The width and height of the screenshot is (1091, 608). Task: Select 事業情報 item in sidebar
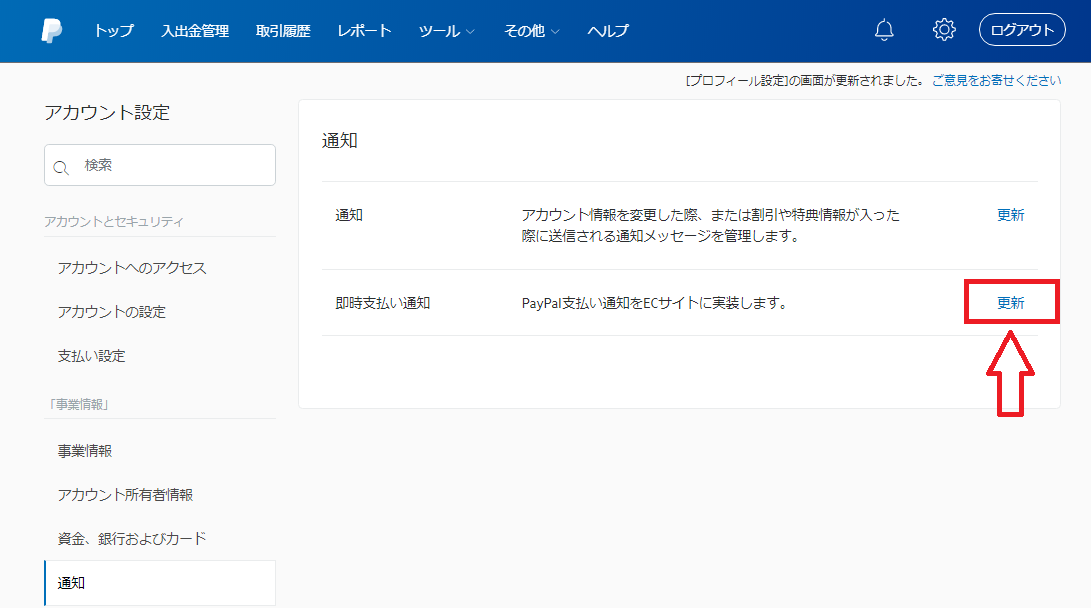(84, 451)
